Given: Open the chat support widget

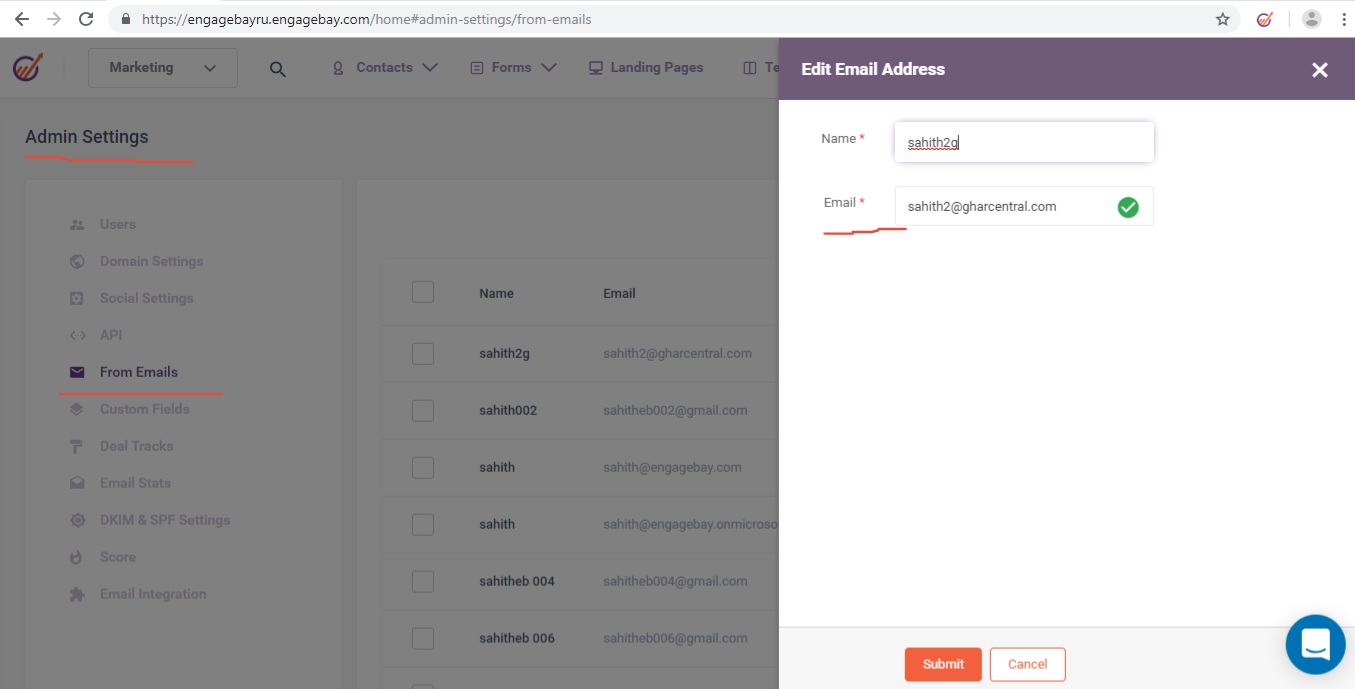Looking at the screenshot, I should point(1315,644).
